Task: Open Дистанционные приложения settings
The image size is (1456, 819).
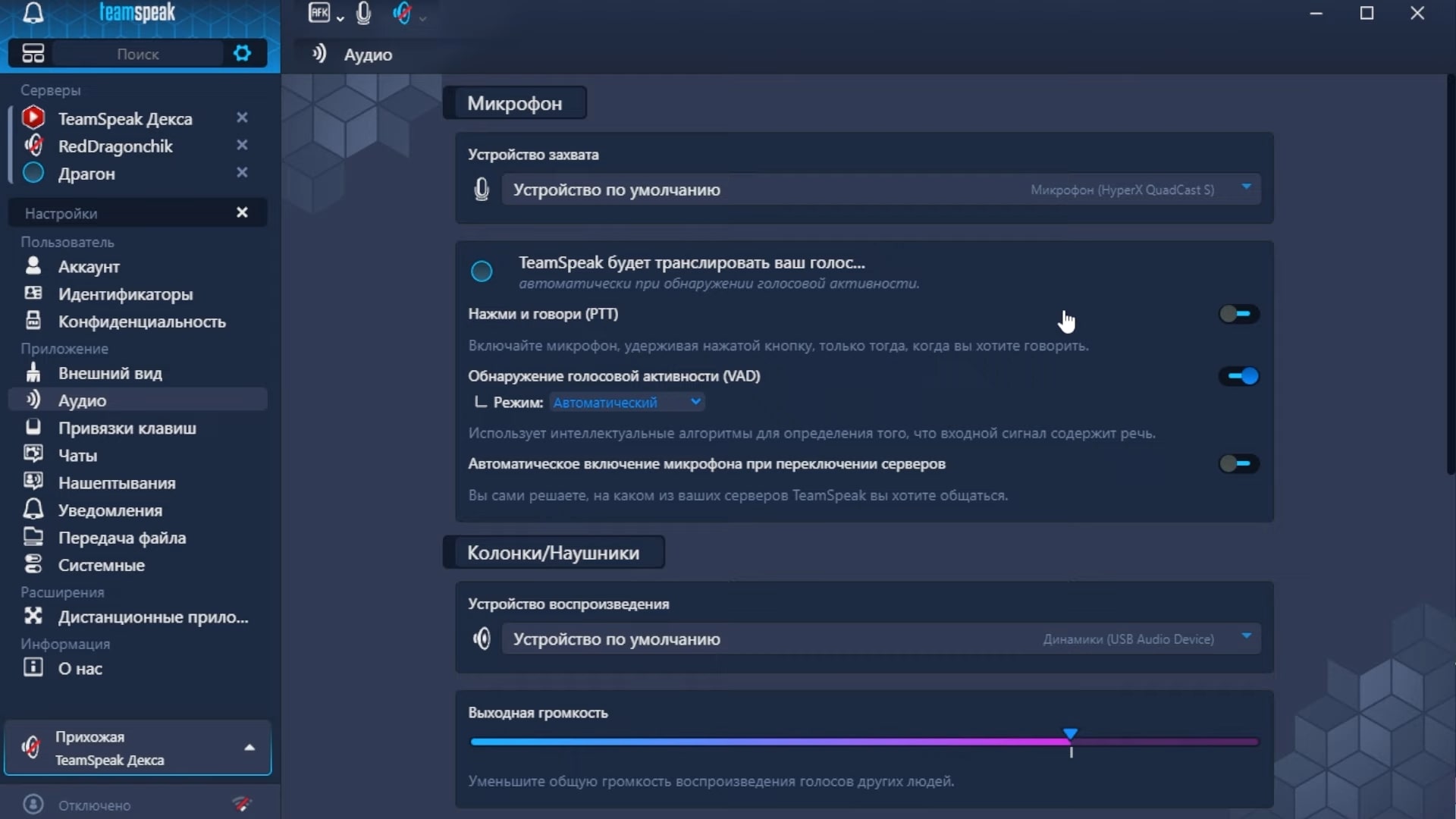Action: [138, 617]
